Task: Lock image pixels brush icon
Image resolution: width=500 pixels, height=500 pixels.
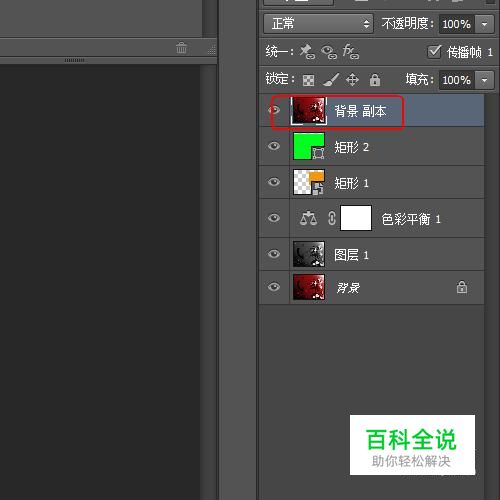Action: point(331,80)
